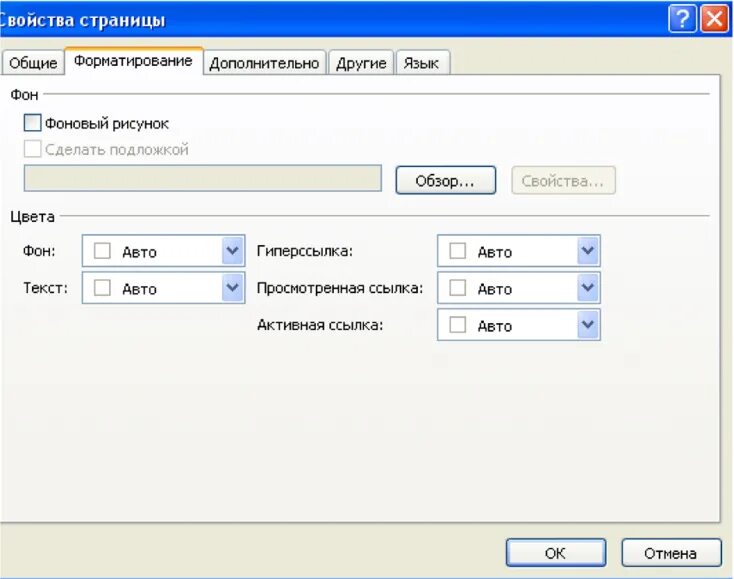Click the help question mark icon
Image resolution: width=734 pixels, height=579 pixels.
pyautogui.click(x=683, y=19)
